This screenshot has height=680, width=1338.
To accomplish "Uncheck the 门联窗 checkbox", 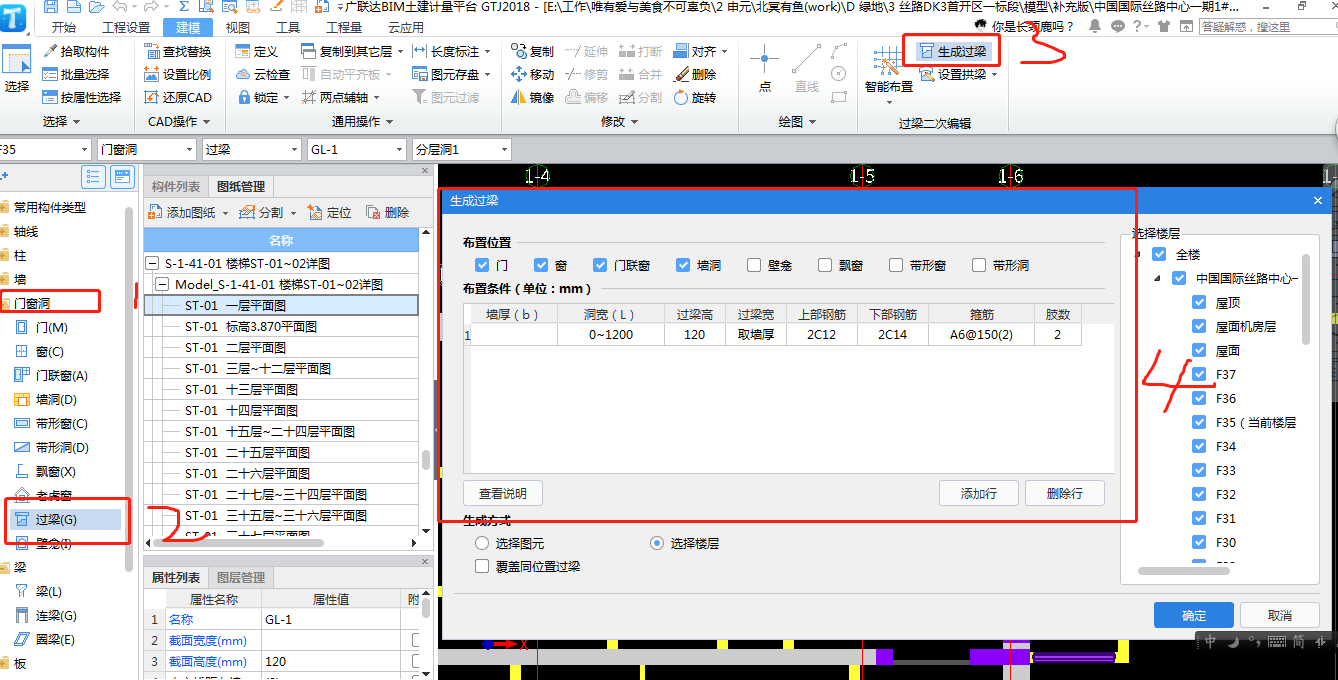I will coord(600,265).
